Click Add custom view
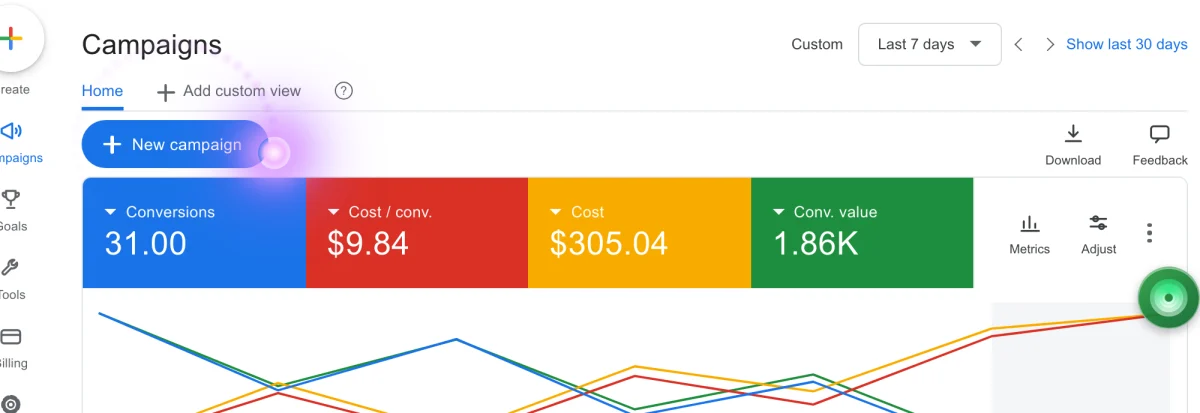Viewport: 1200px width, 413px height. pos(229,91)
